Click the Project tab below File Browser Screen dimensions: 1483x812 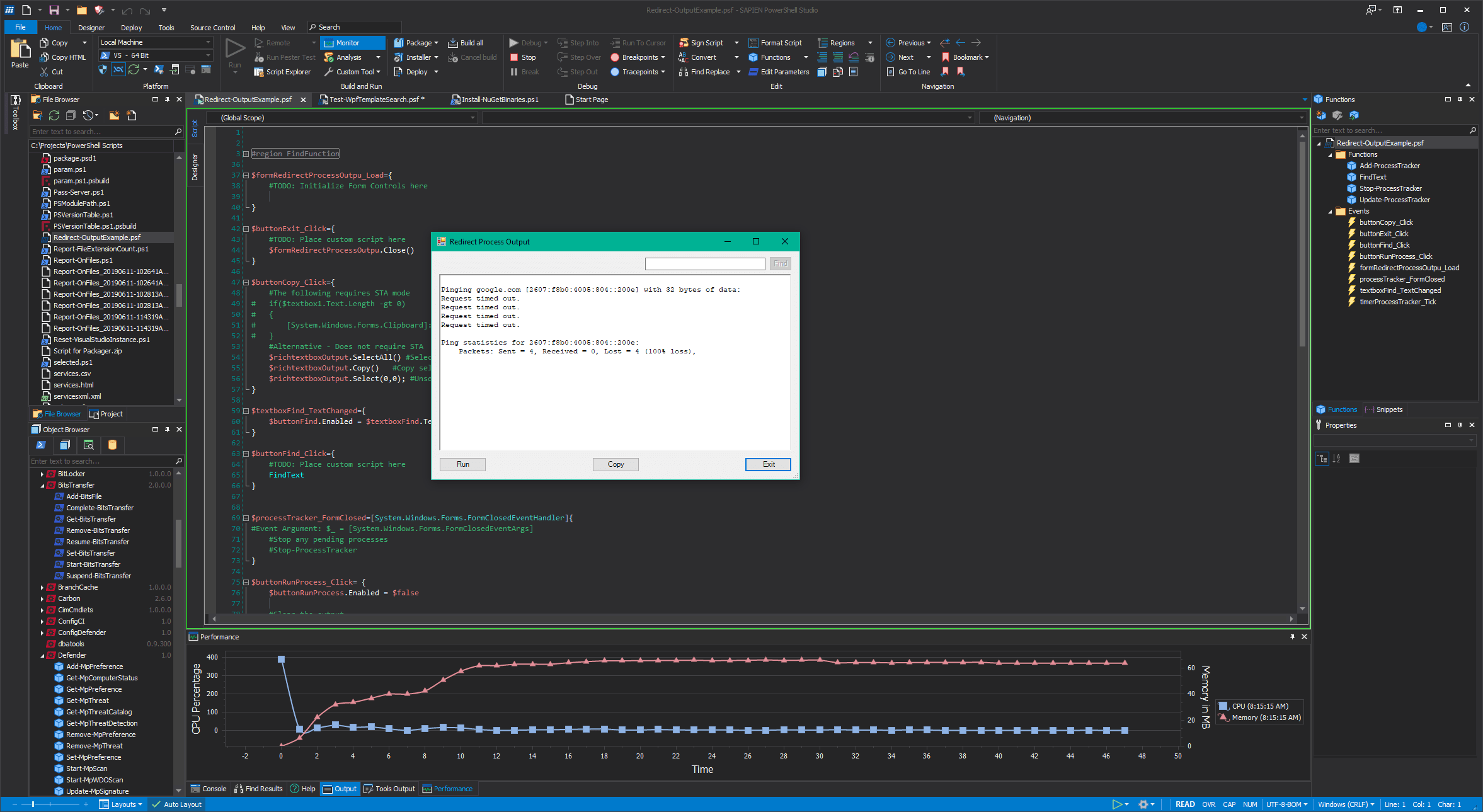point(106,414)
